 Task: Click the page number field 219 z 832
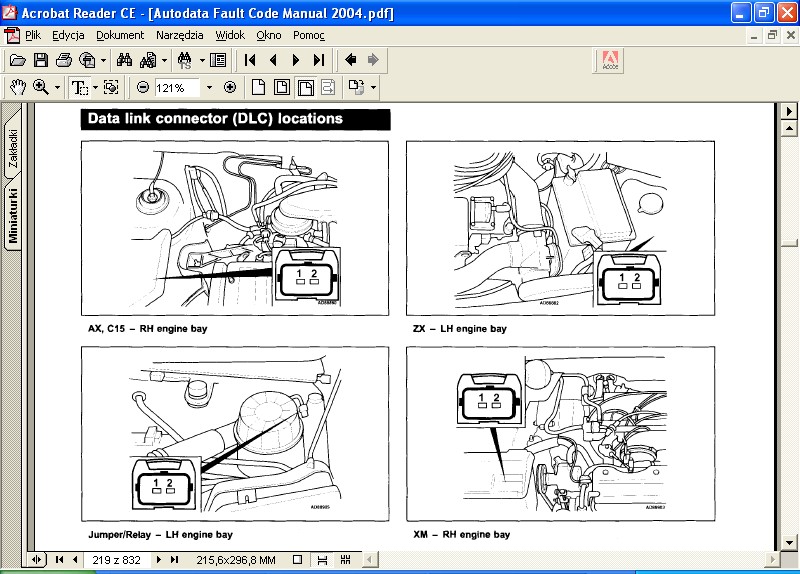[116, 560]
